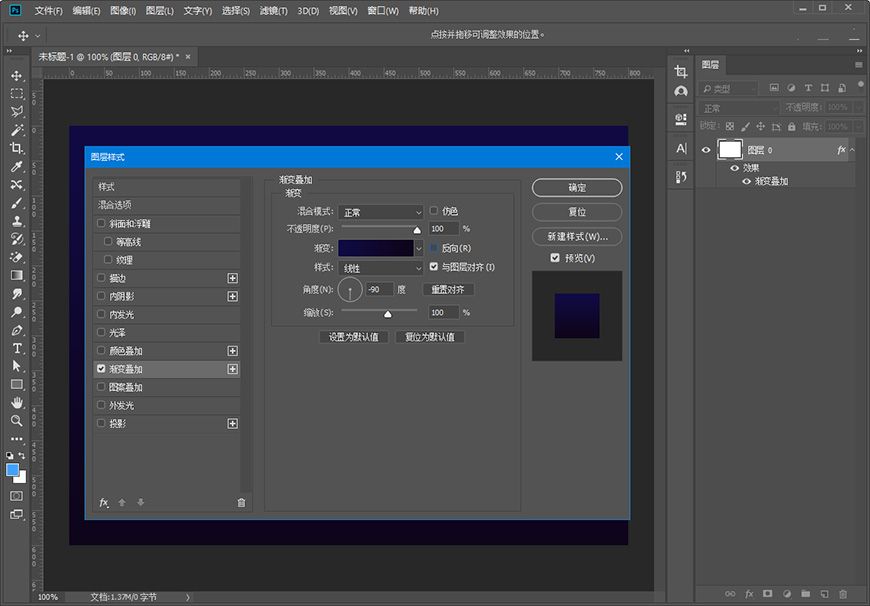
Task: Open the Layers panel menu icon
Action: pyautogui.click(x=858, y=65)
